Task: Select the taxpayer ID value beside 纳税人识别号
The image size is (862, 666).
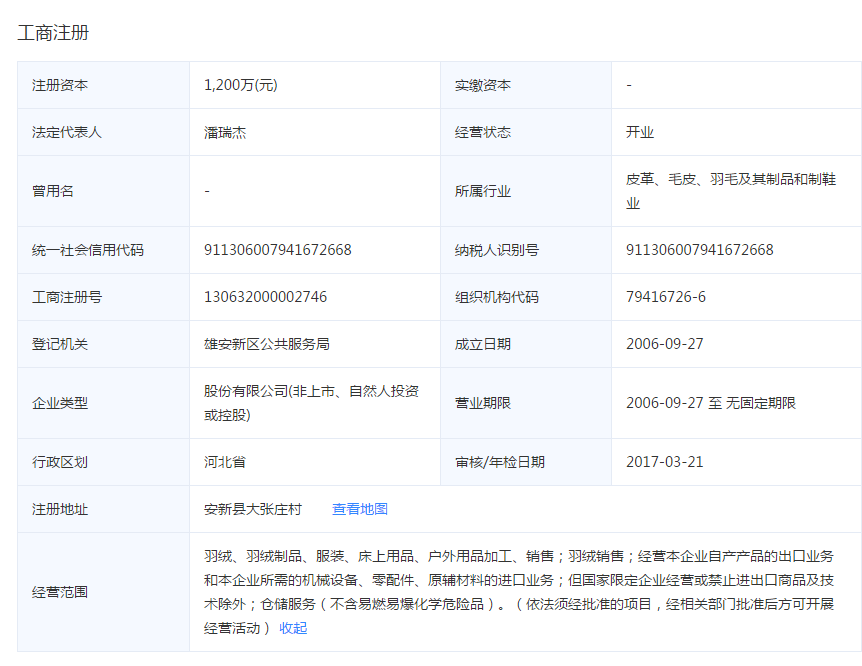Action: [700, 250]
